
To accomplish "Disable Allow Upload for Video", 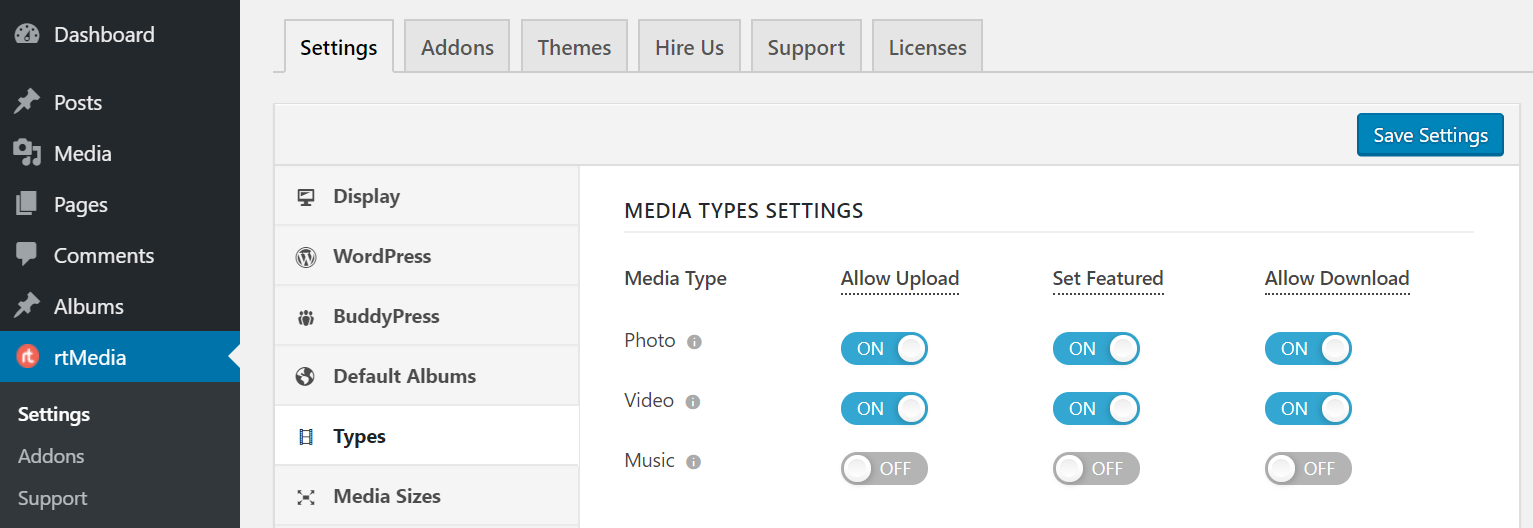I will tap(884, 409).
